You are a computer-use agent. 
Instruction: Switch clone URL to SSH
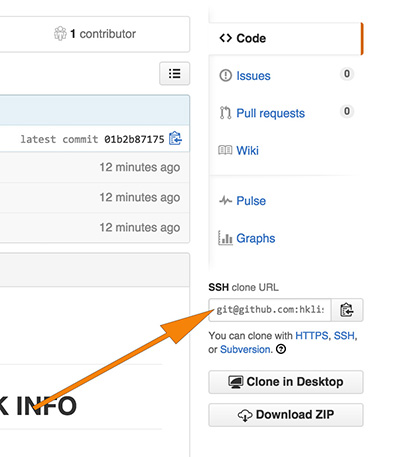click(344, 335)
